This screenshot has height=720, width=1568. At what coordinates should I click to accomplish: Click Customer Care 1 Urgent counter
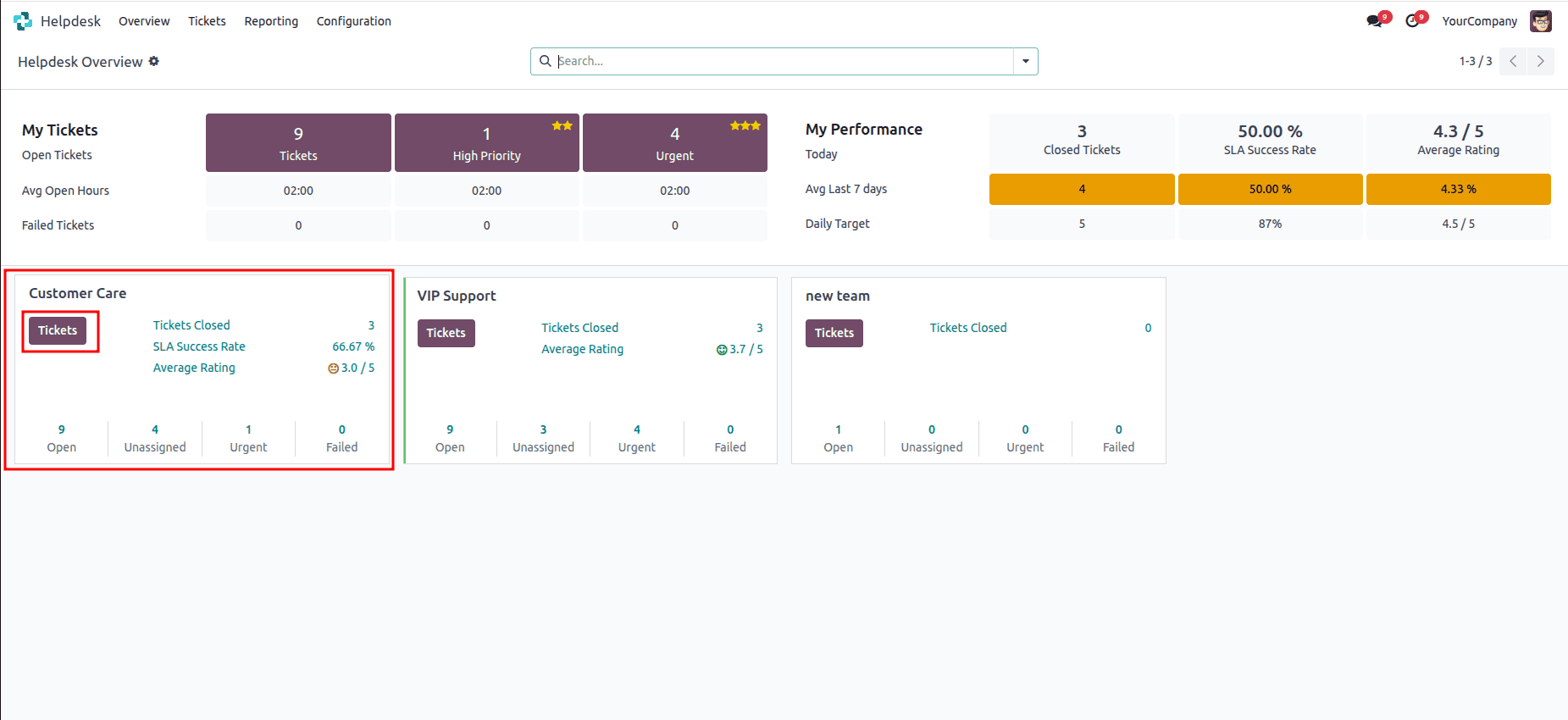click(x=248, y=439)
